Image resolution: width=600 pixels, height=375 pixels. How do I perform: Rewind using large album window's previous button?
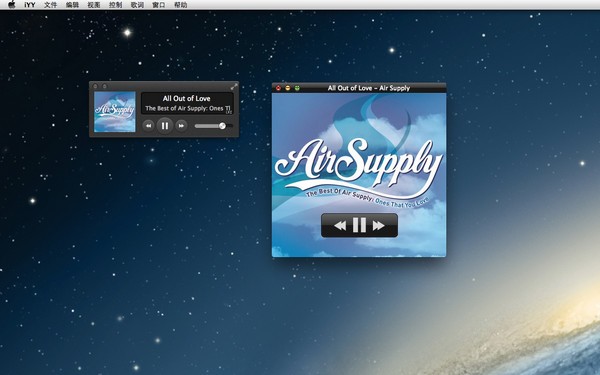(340, 225)
